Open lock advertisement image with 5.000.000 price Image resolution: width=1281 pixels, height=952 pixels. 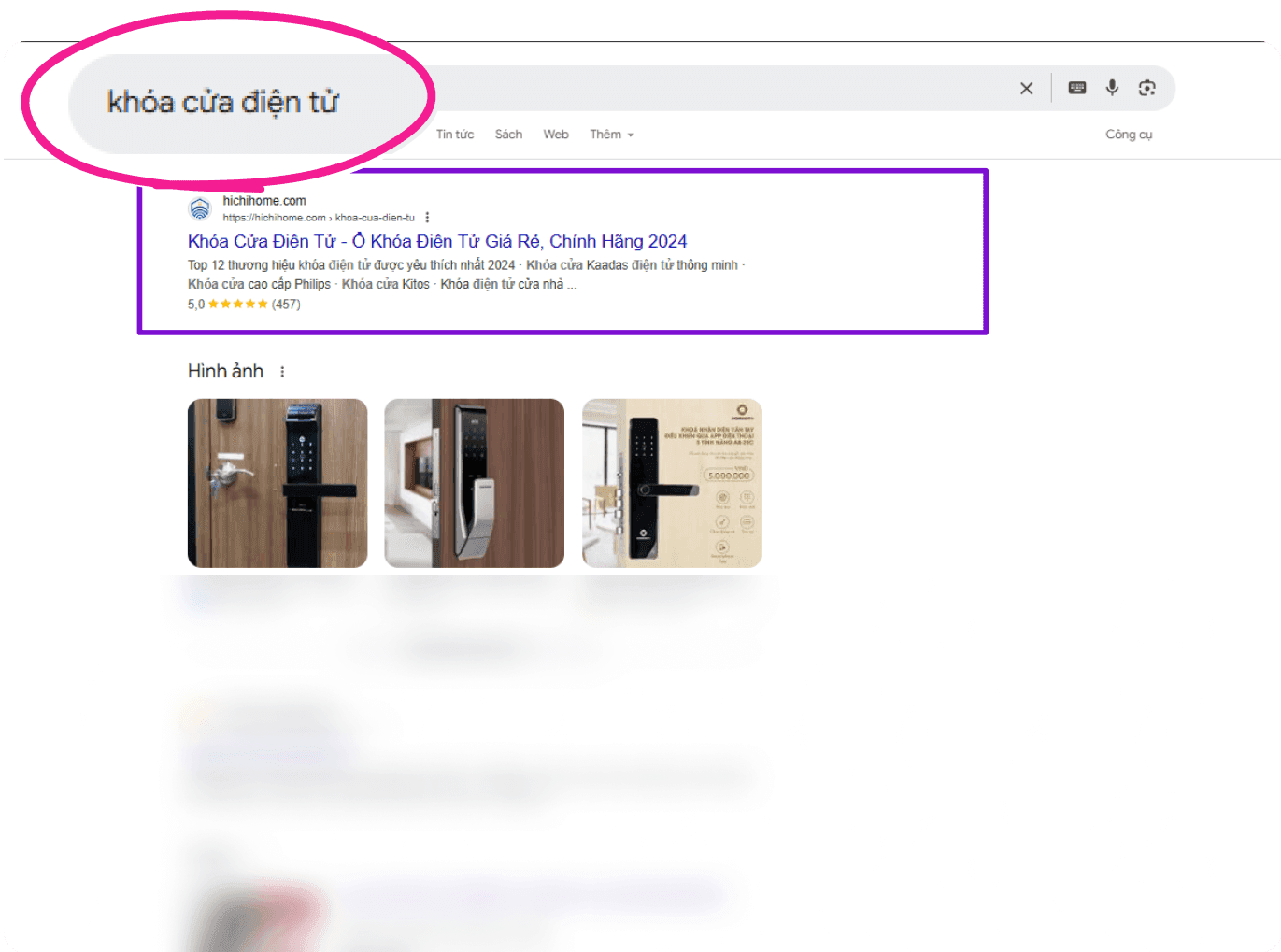coord(672,483)
